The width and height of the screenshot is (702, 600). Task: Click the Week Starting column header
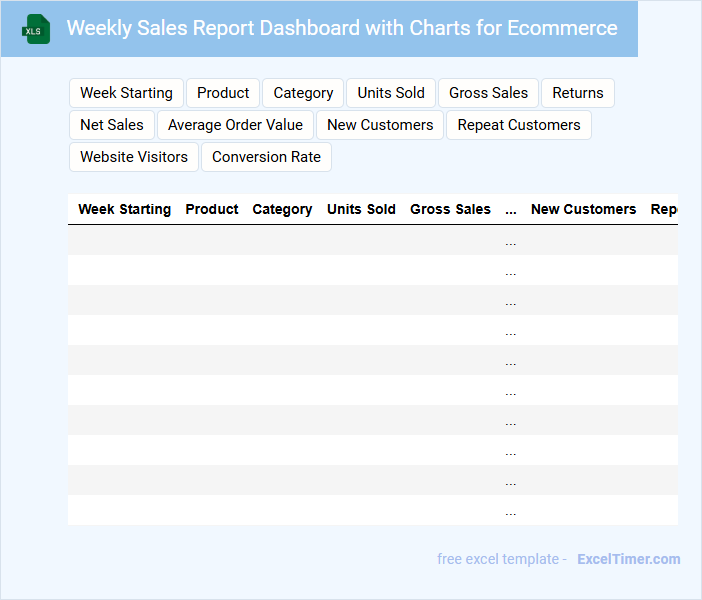124,209
